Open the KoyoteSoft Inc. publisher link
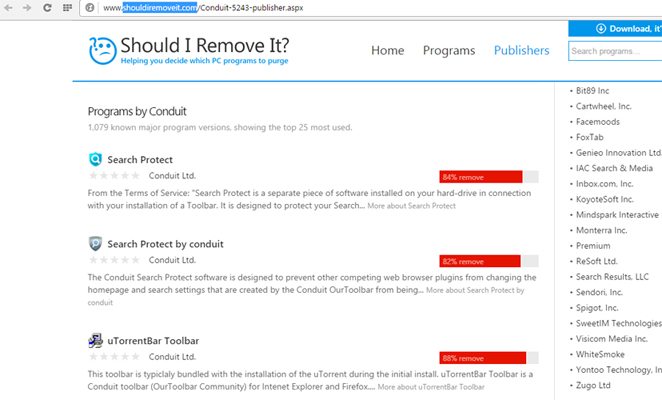 pos(605,199)
